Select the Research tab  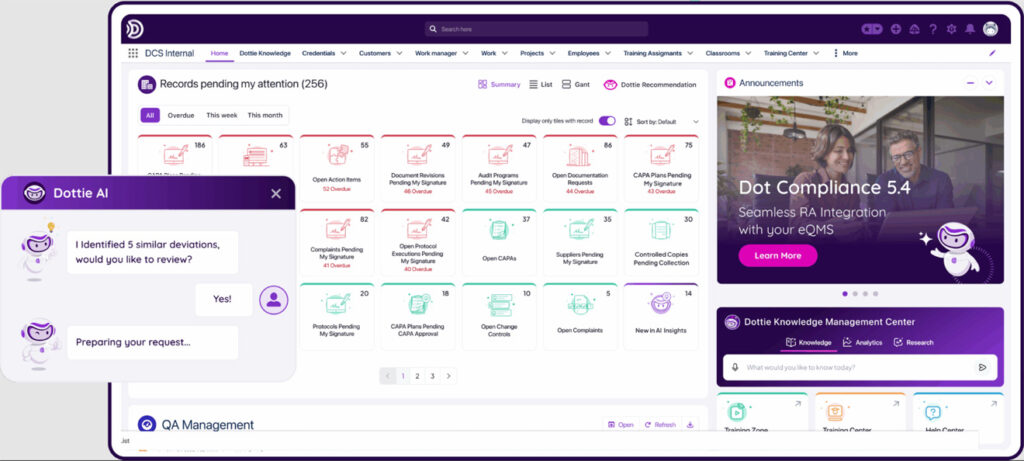click(913, 342)
